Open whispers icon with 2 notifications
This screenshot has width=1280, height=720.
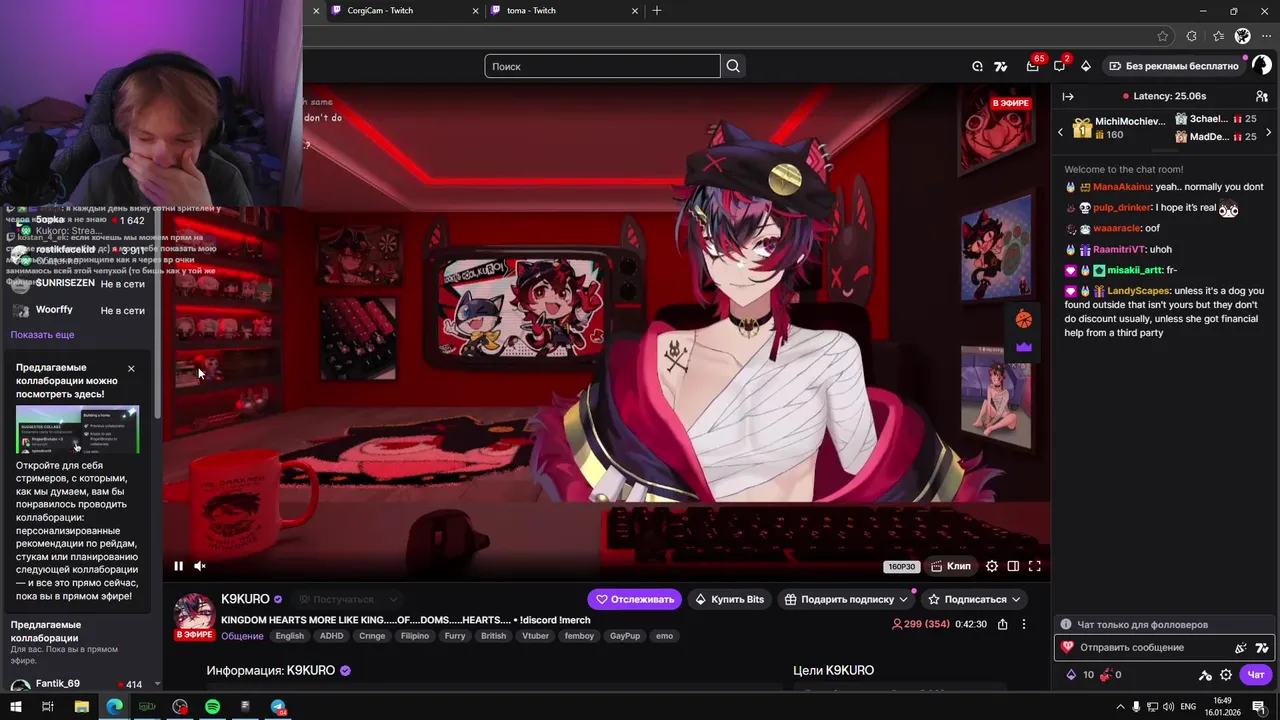click(x=1059, y=66)
